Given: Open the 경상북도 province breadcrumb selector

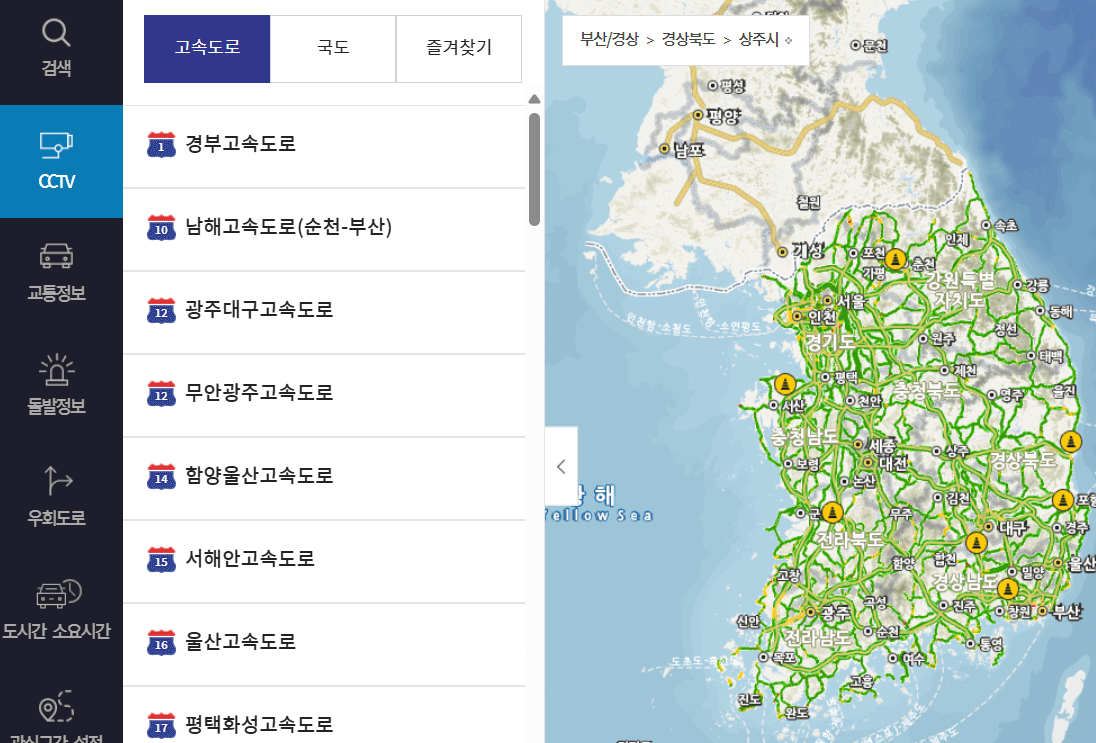Looking at the screenshot, I should (688, 39).
